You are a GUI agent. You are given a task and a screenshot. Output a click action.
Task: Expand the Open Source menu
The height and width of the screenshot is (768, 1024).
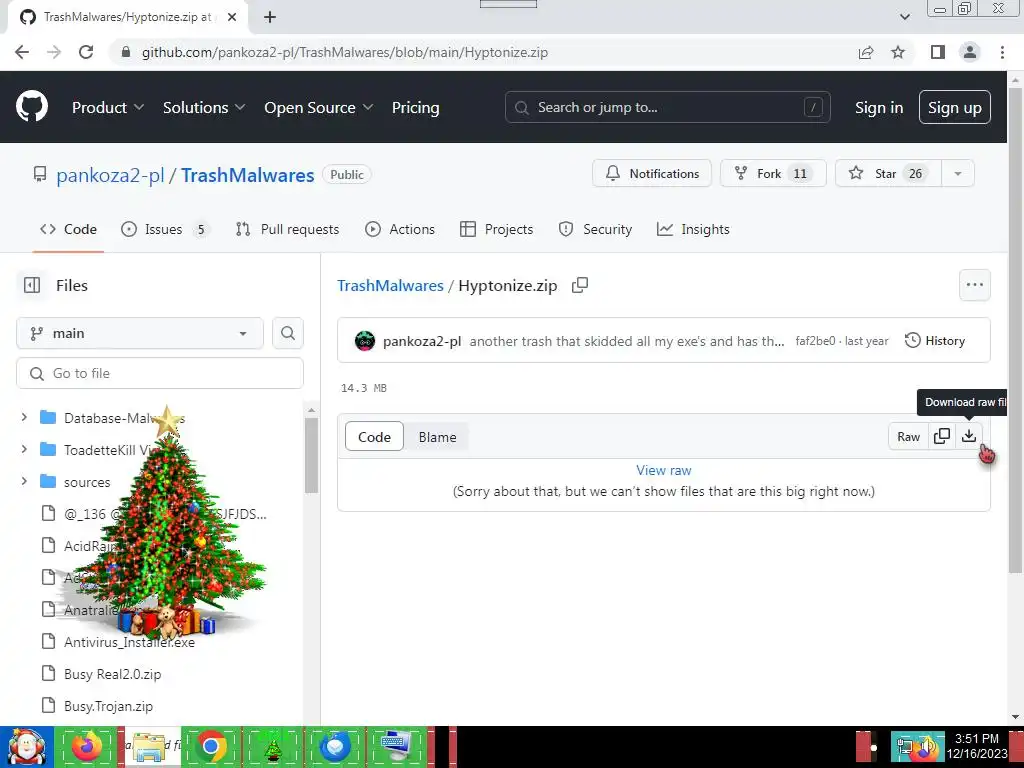click(319, 108)
